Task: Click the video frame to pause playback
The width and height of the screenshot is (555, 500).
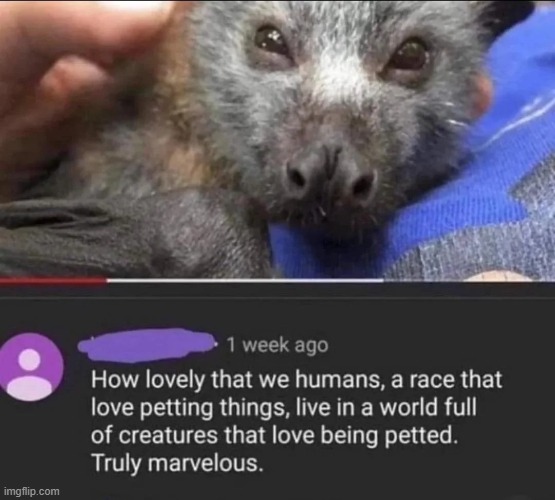Action: pos(278,139)
